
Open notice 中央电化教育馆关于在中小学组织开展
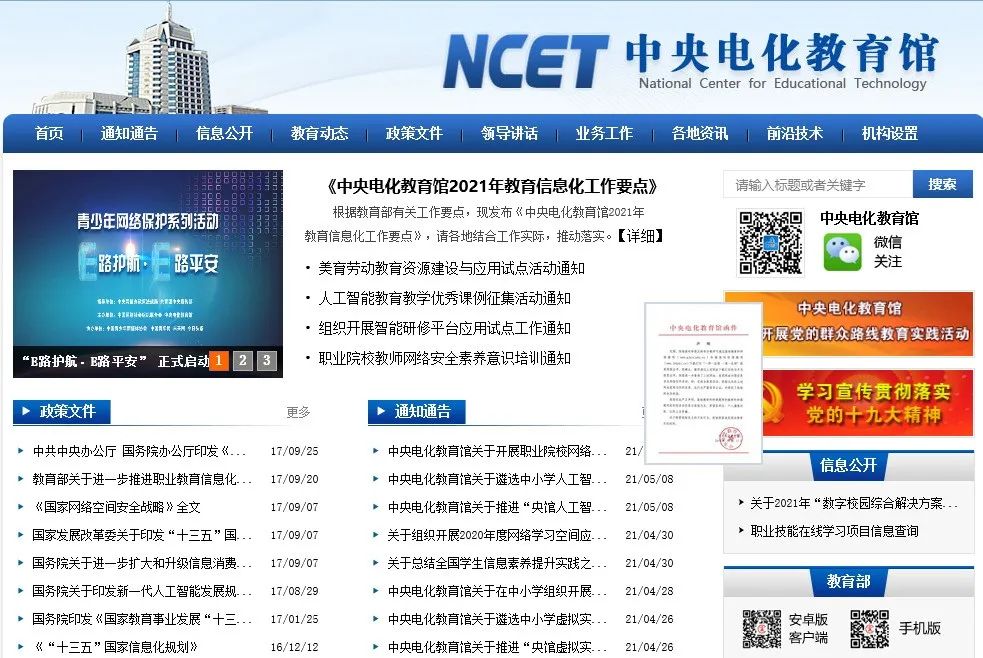497,591
